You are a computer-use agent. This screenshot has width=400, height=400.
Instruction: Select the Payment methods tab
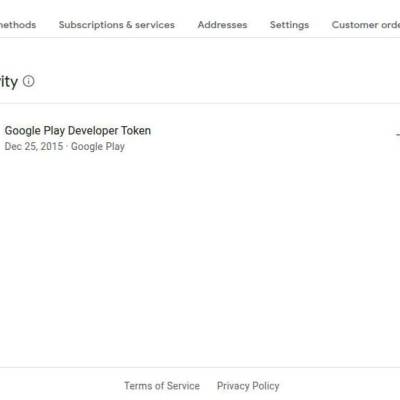click(18, 25)
